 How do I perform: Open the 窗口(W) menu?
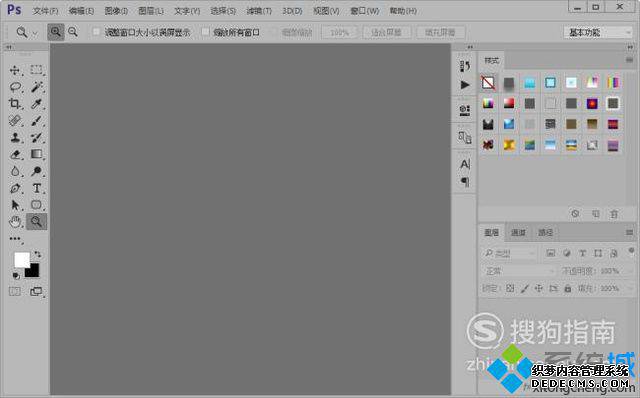tap(364, 11)
